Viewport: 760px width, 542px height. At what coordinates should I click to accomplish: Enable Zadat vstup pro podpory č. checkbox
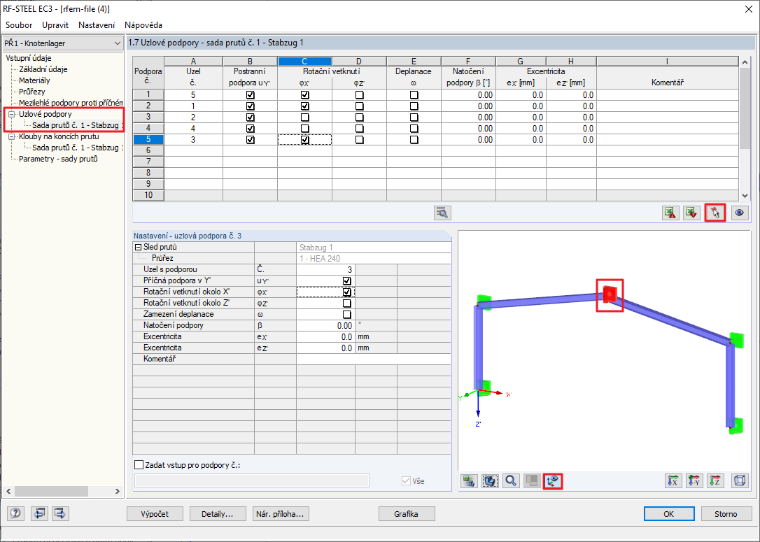[139, 465]
